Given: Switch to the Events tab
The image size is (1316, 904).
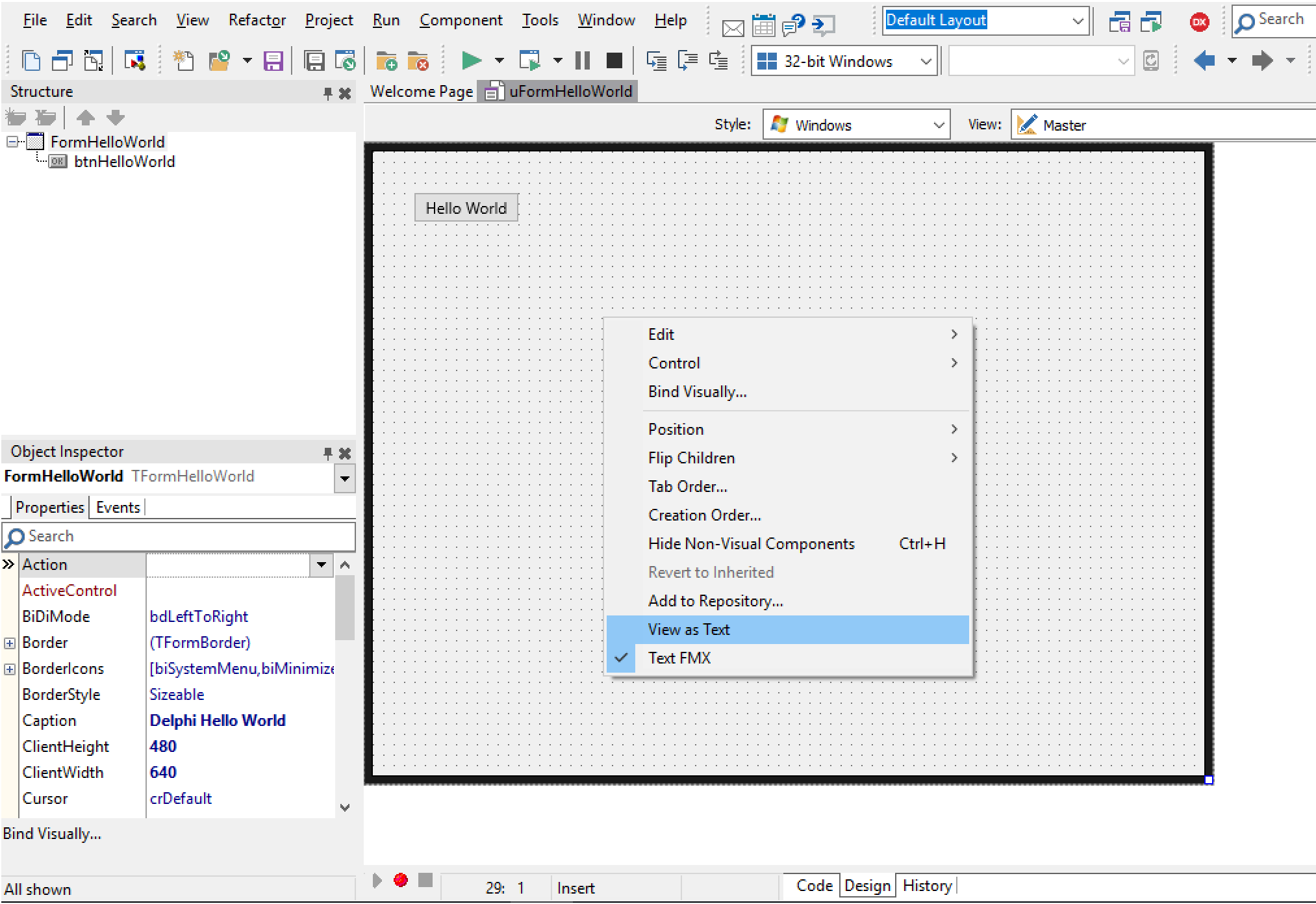Looking at the screenshot, I should point(118,508).
